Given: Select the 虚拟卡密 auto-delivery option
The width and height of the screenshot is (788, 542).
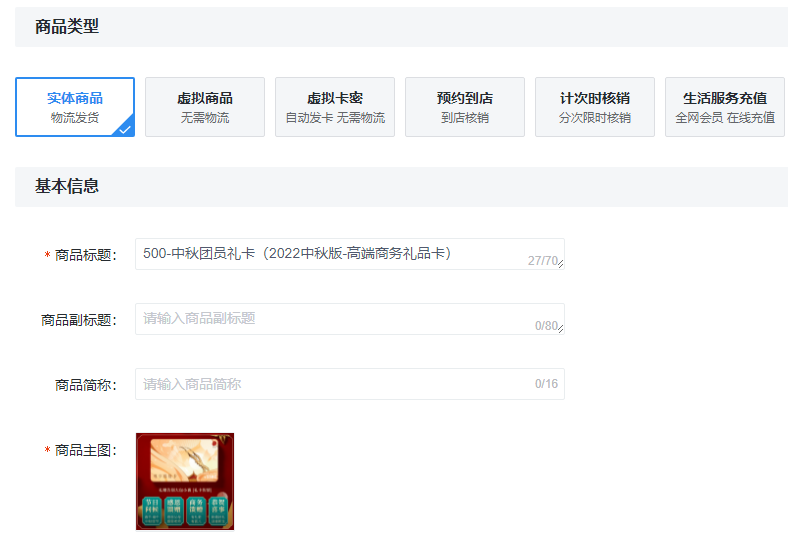Looking at the screenshot, I should (x=335, y=107).
